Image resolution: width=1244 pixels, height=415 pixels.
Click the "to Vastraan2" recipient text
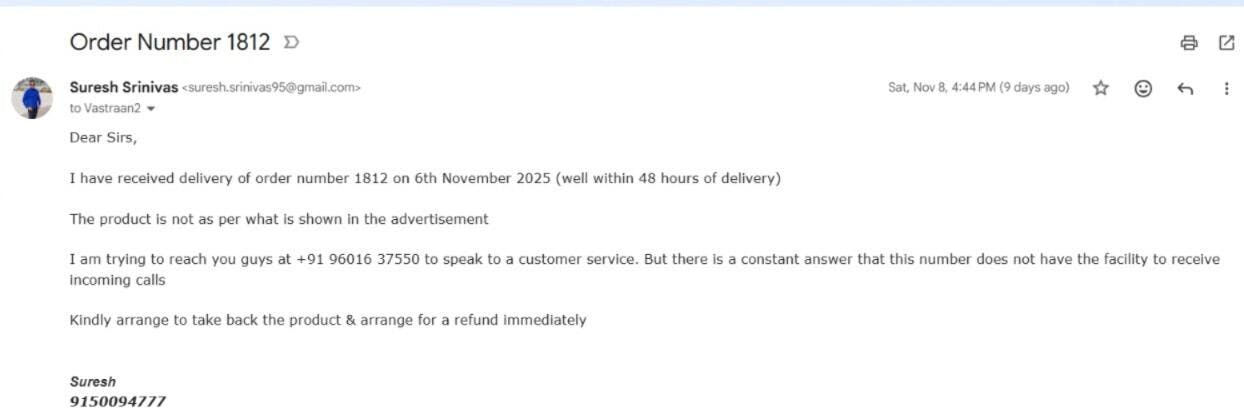(x=105, y=108)
